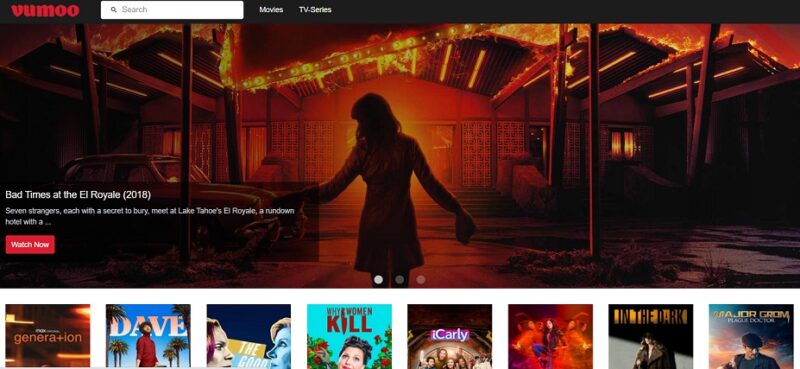Select the second carousel slide dot
800x369 pixels.
click(399, 280)
